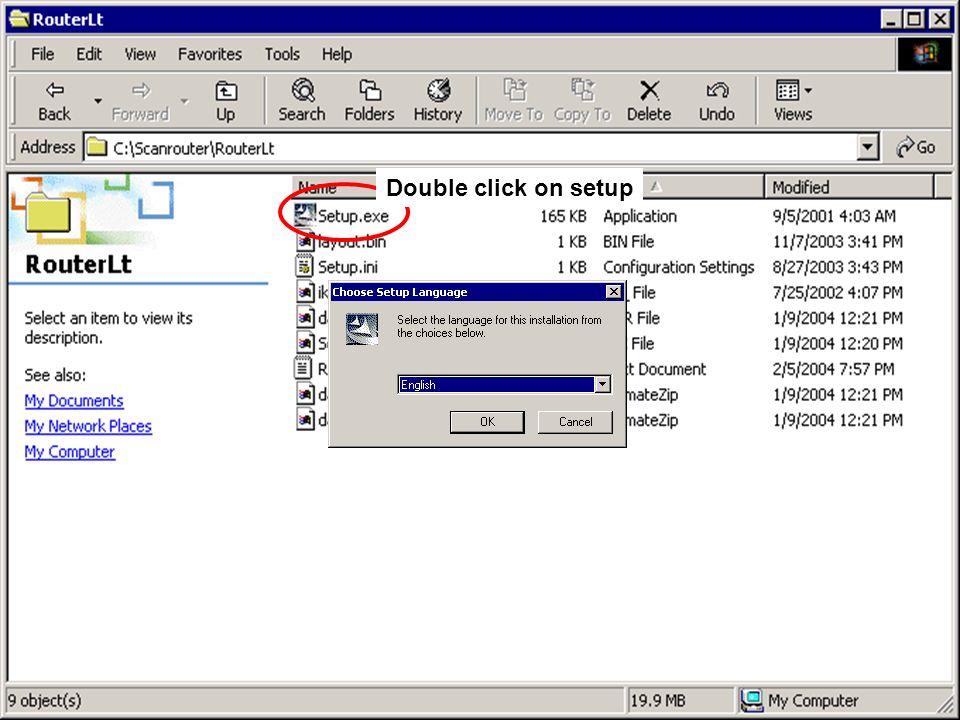Click the '19.9 MB' status bar entry
The width and height of the screenshot is (960, 720).
point(658,700)
